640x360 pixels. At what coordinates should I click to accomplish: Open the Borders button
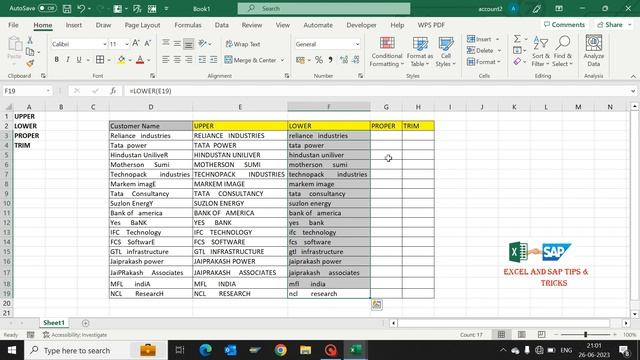click(100, 60)
